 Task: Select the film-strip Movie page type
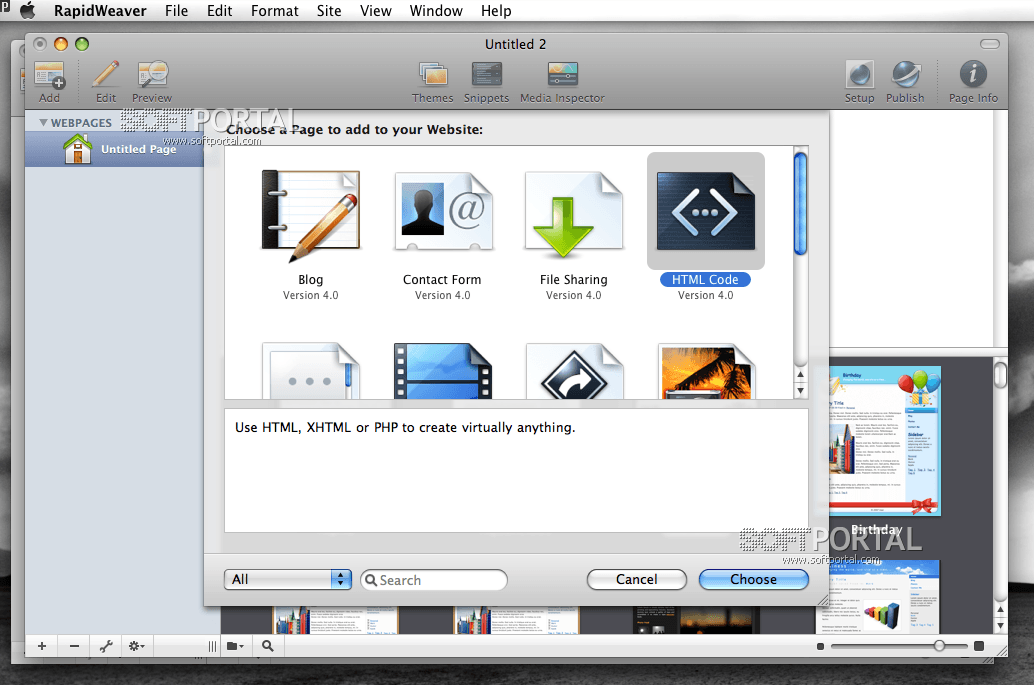pyautogui.click(x=442, y=371)
